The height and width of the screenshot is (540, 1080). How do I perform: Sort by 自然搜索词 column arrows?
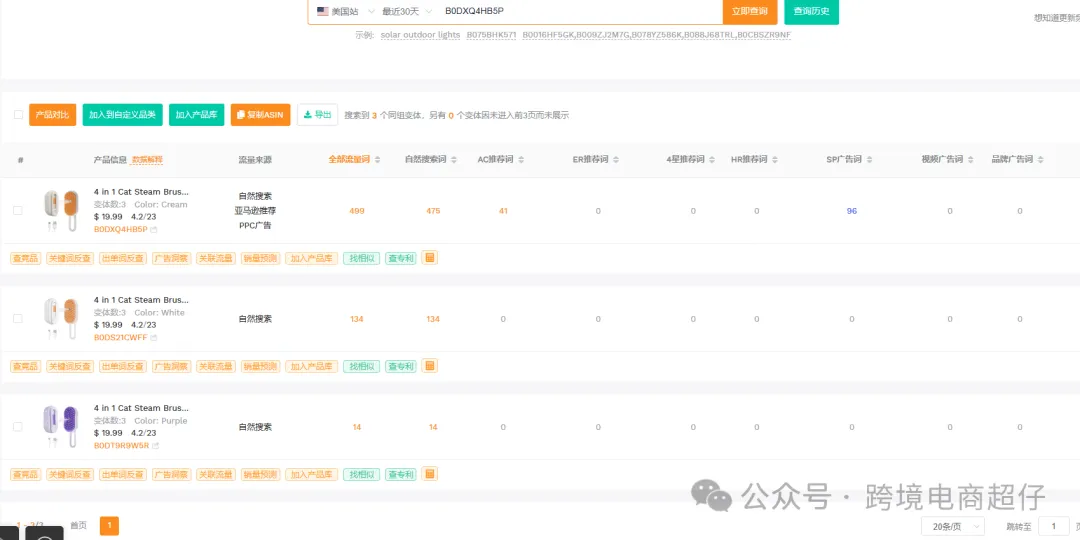[x=454, y=160]
